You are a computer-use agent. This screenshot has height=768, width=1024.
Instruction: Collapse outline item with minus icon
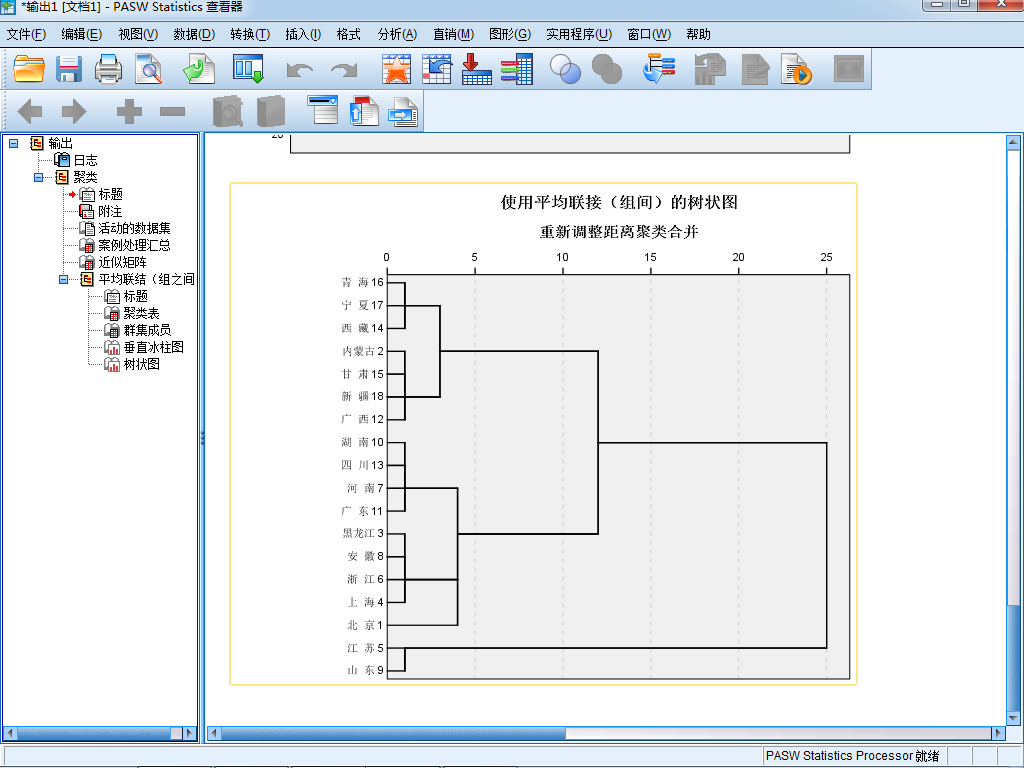pos(172,112)
